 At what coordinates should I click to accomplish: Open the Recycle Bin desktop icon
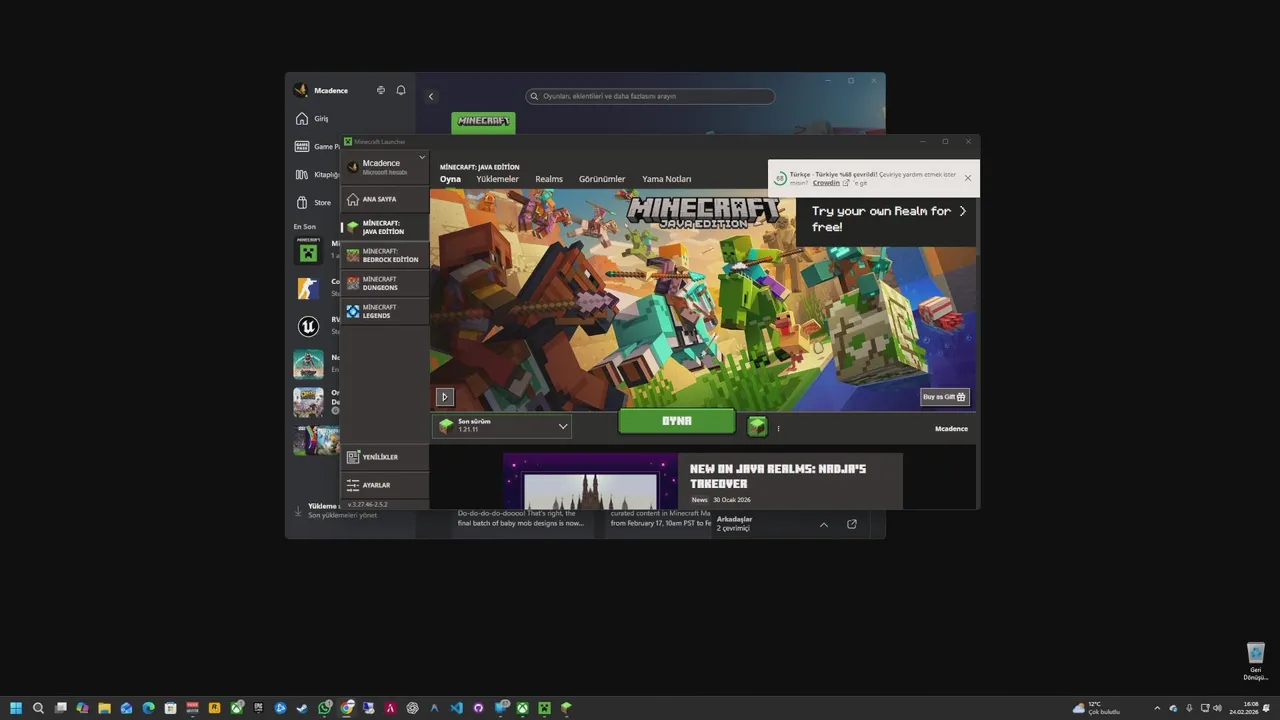1256,660
